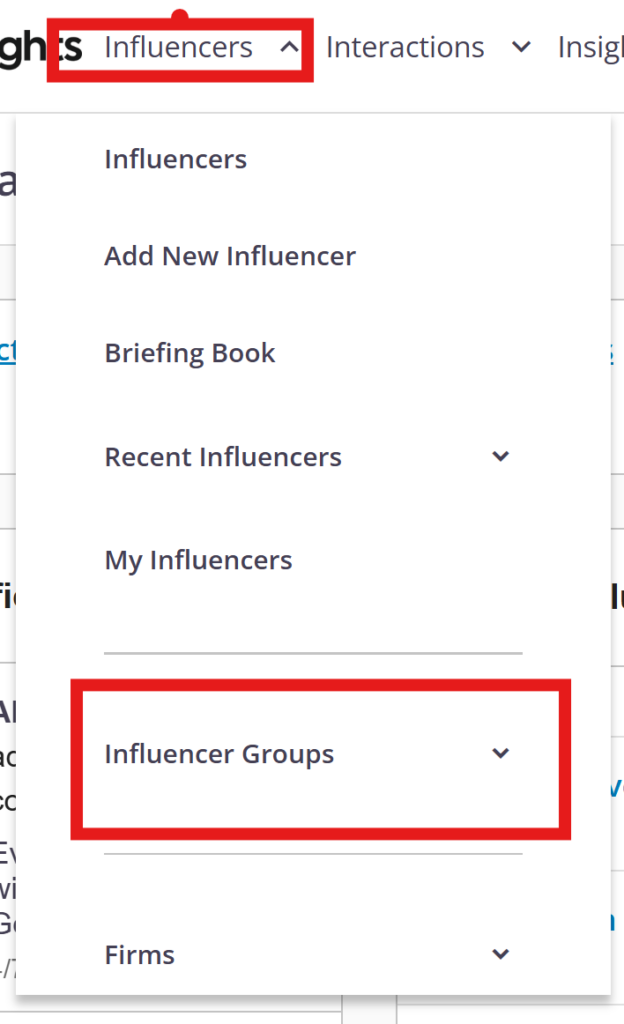Viewport: 624px width, 1024px height.
Task: Click the blue underlined link at left edge
Action: 7,352
